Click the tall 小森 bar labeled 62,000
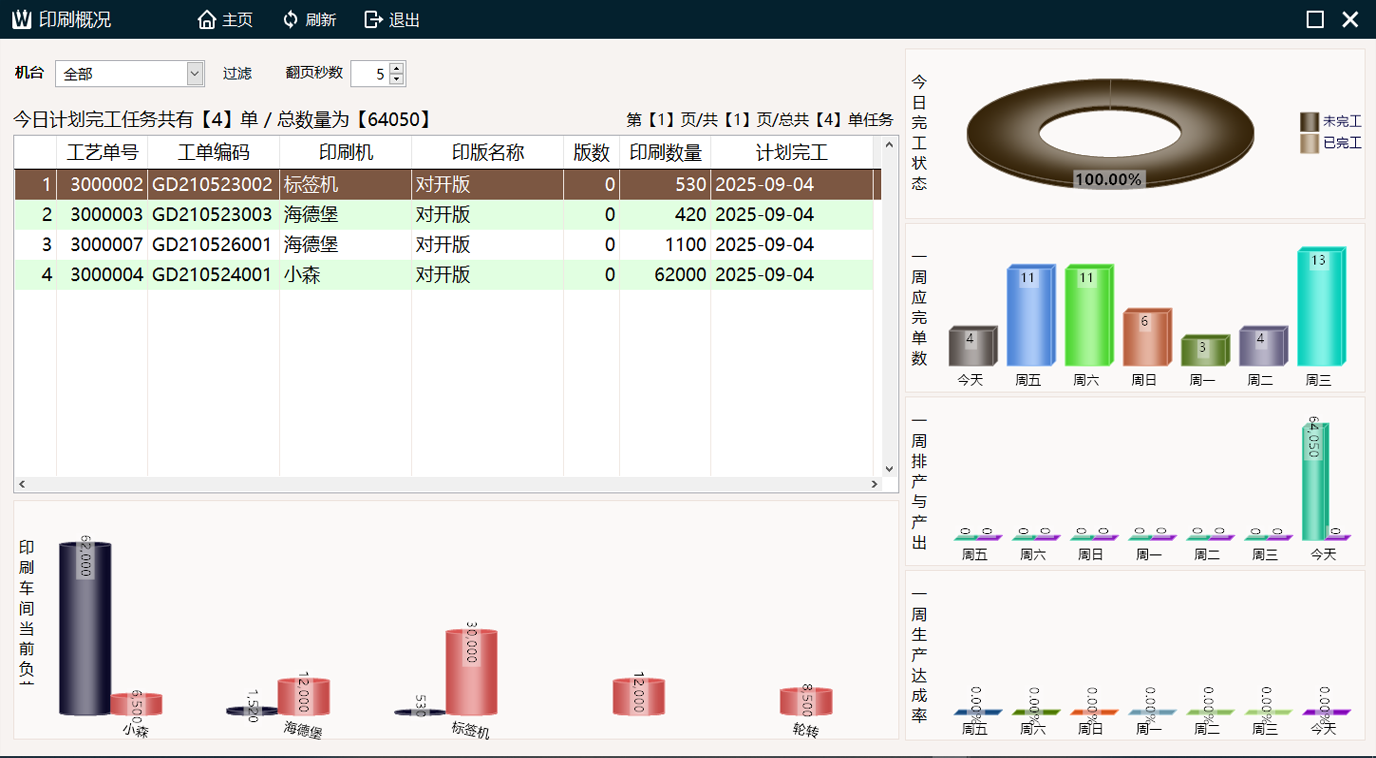Image resolution: width=1376 pixels, height=758 pixels. [x=84, y=630]
